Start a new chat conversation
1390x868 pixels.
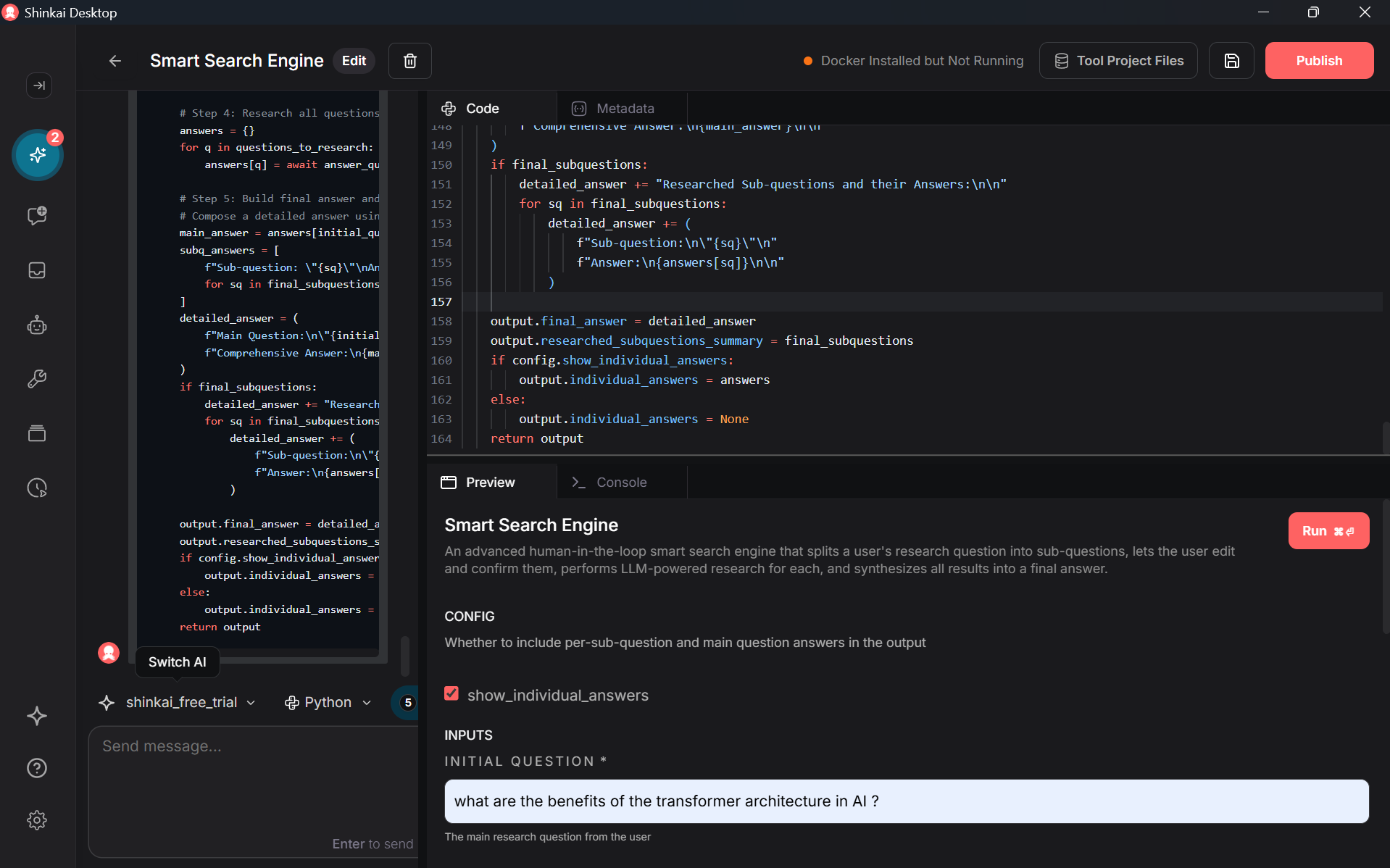point(37,215)
